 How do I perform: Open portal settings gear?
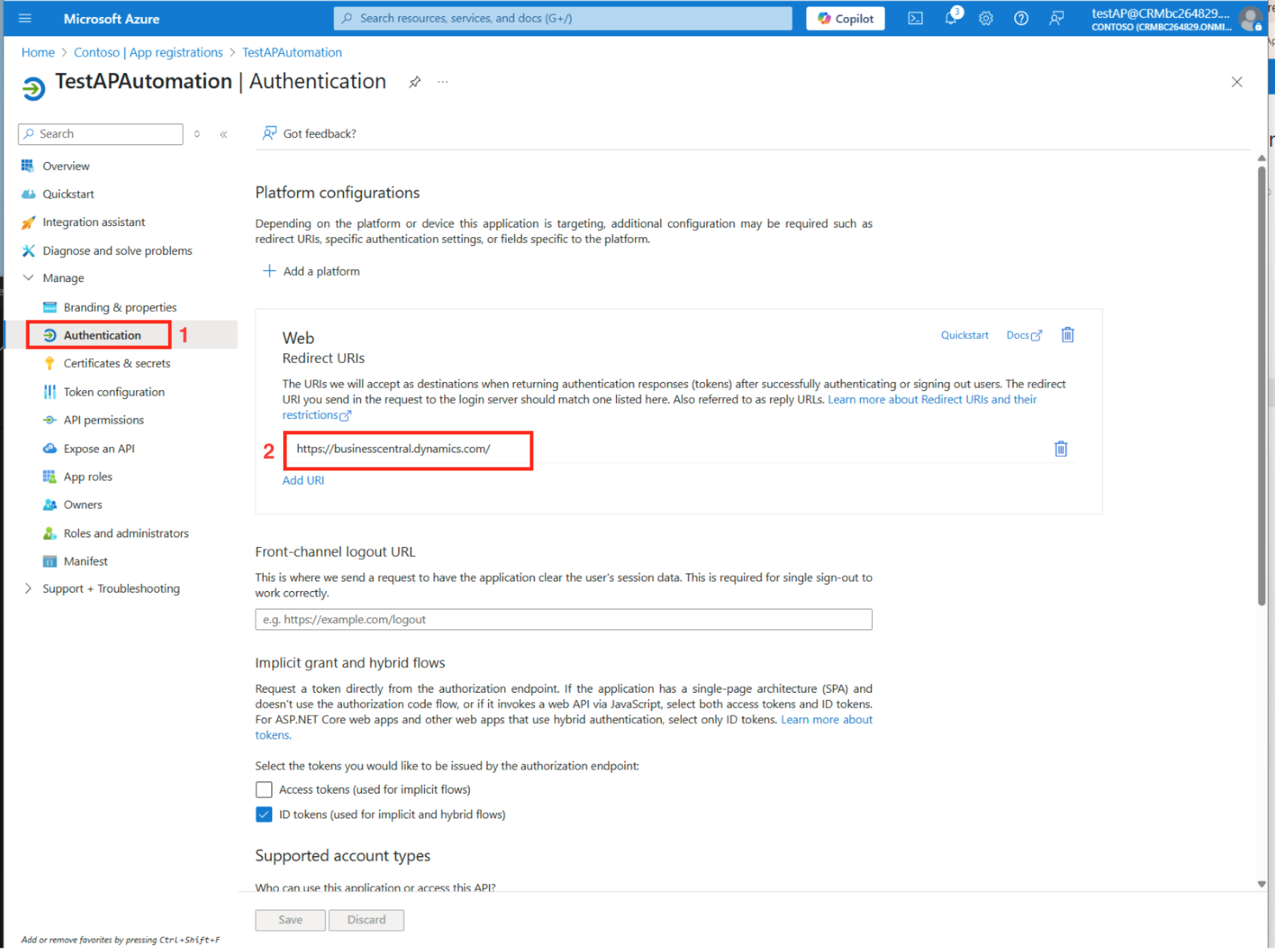(x=986, y=18)
